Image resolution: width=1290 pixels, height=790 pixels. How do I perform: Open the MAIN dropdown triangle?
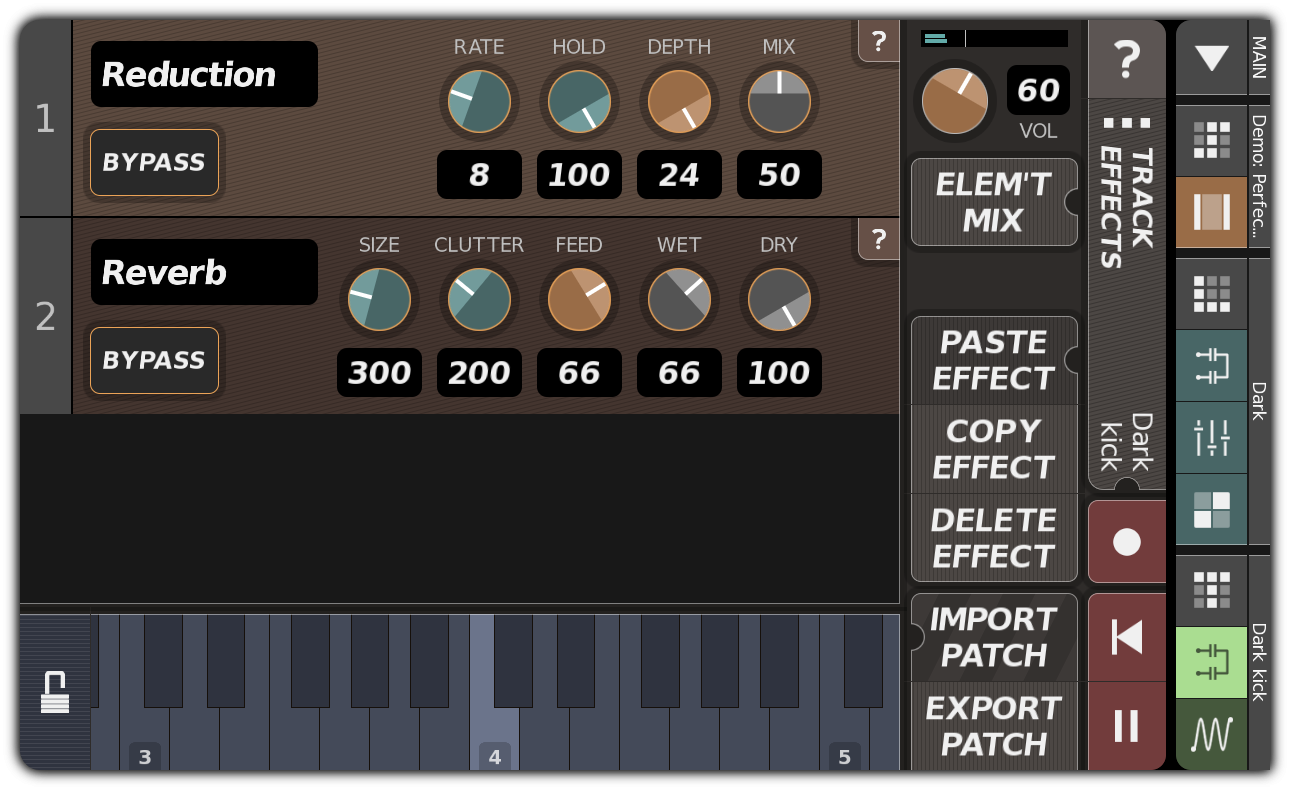pos(1211,58)
